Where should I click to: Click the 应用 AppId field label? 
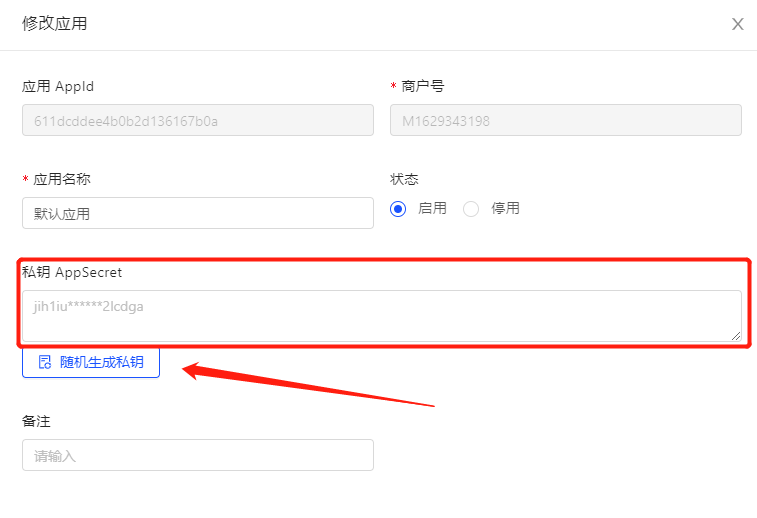(x=58, y=87)
